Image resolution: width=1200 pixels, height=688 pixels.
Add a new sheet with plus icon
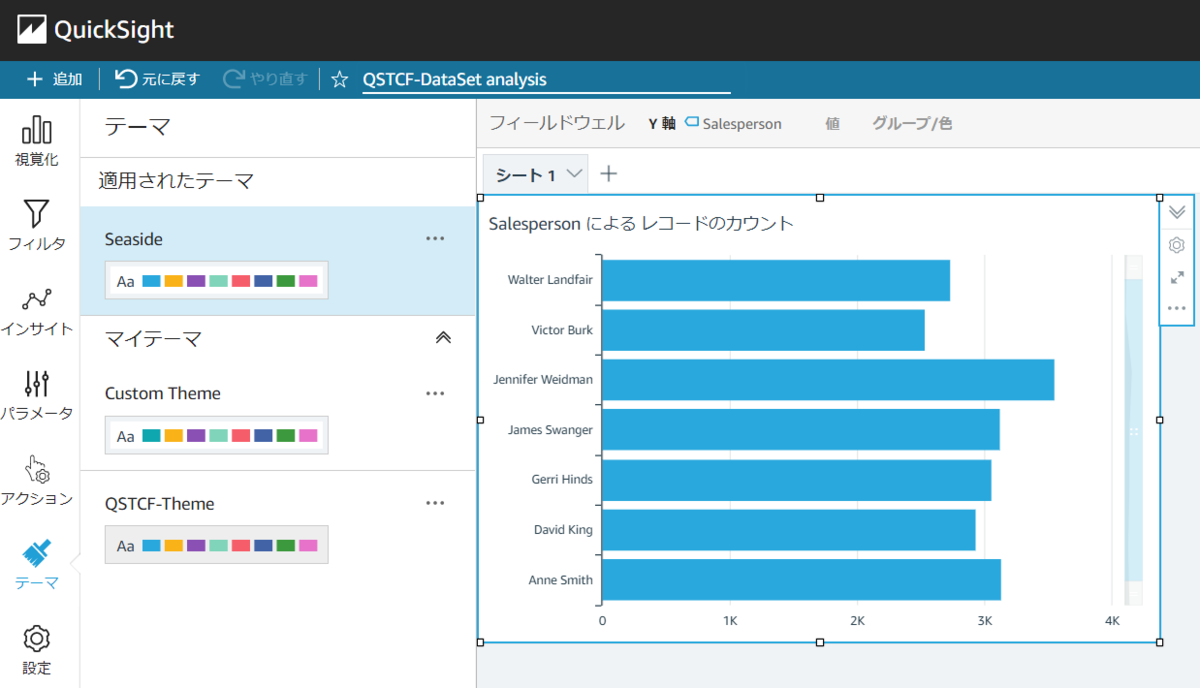(608, 174)
